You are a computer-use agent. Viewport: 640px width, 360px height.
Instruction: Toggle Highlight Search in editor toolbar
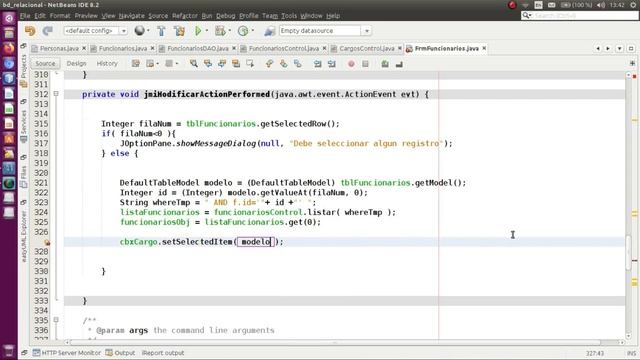coord(236,64)
